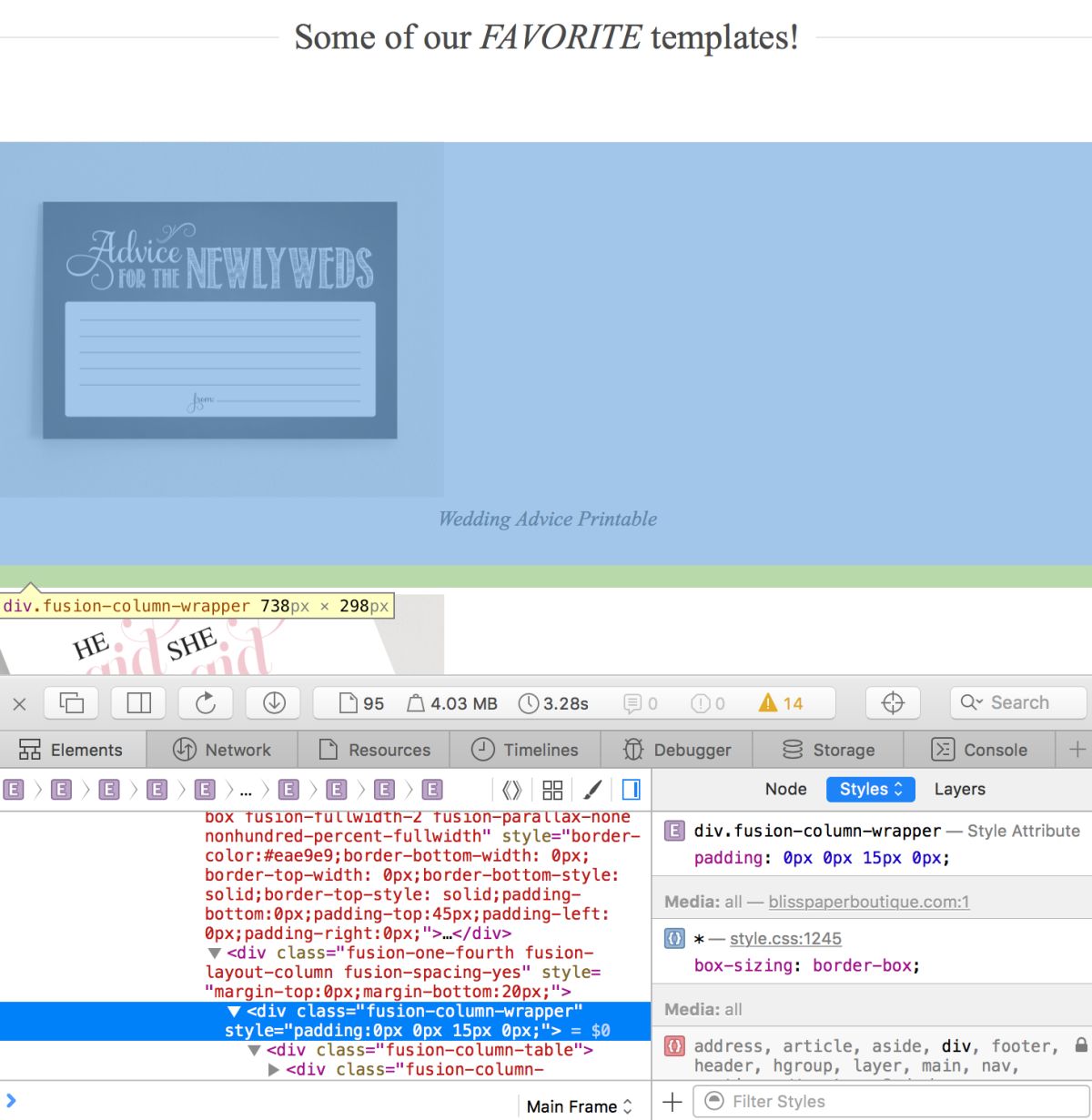Add a new style rule
The width and height of the screenshot is (1092, 1120).
coord(672,1102)
